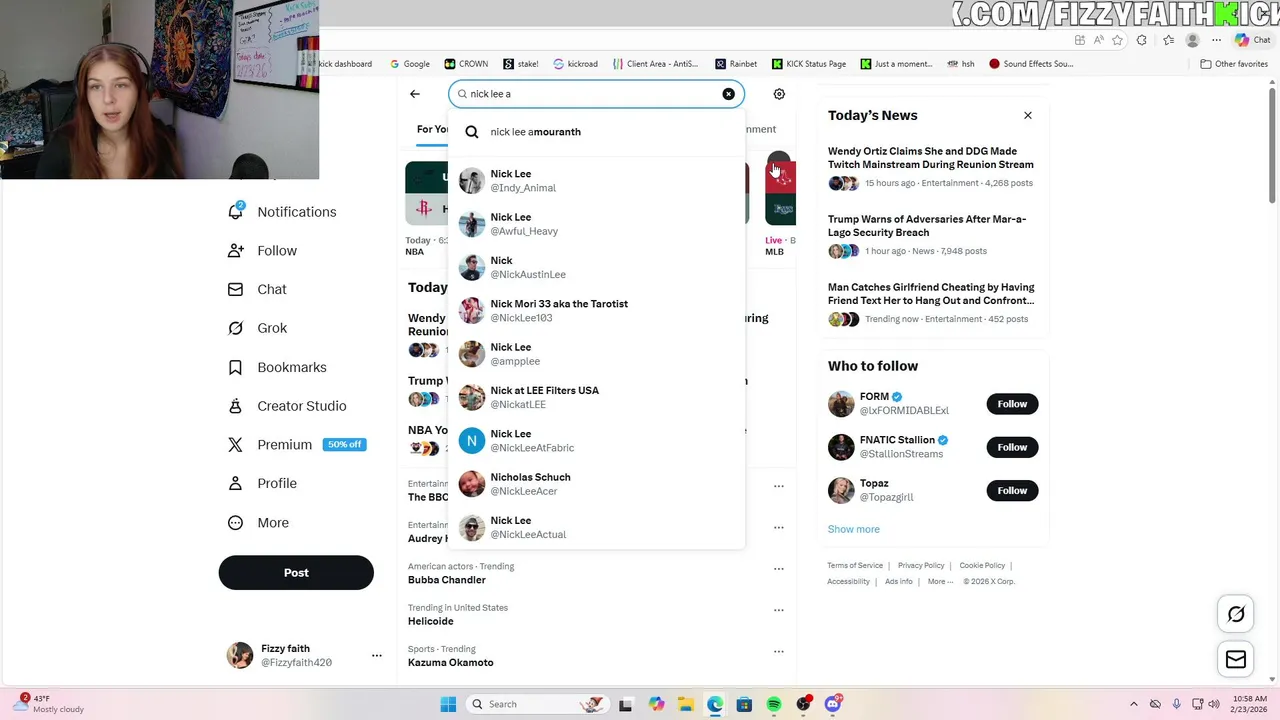This screenshot has height=720, width=1280.
Task: Close the Today's News panel
Action: coord(1028,116)
